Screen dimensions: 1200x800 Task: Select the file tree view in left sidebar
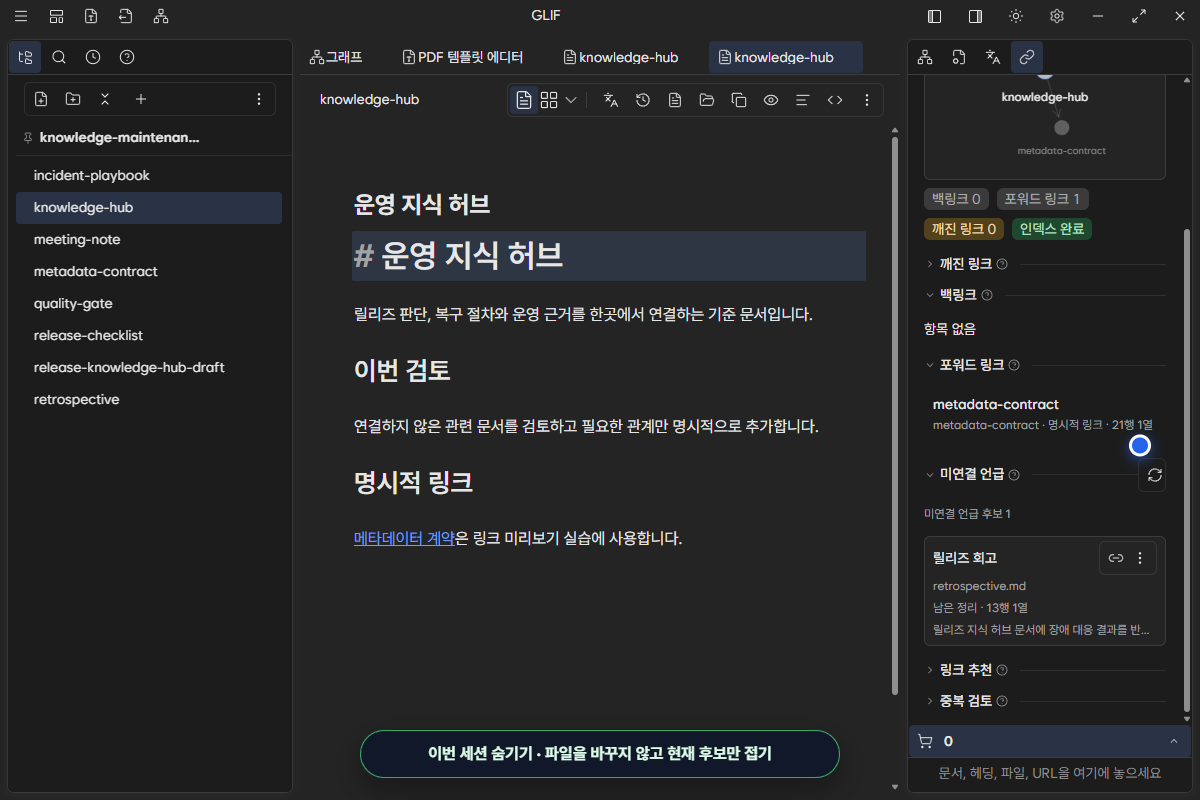pos(25,57)
